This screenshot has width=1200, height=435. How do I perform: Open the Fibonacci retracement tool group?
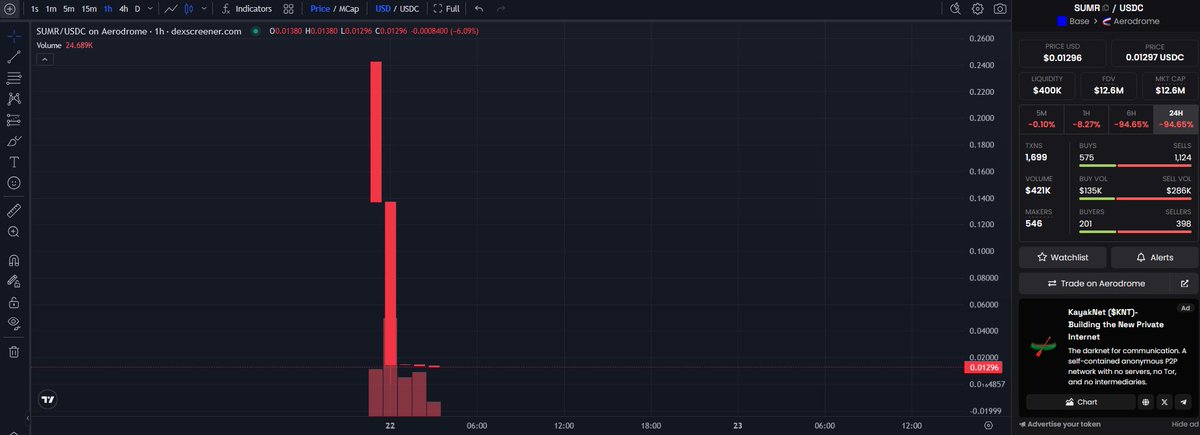[x=14, y=78]
